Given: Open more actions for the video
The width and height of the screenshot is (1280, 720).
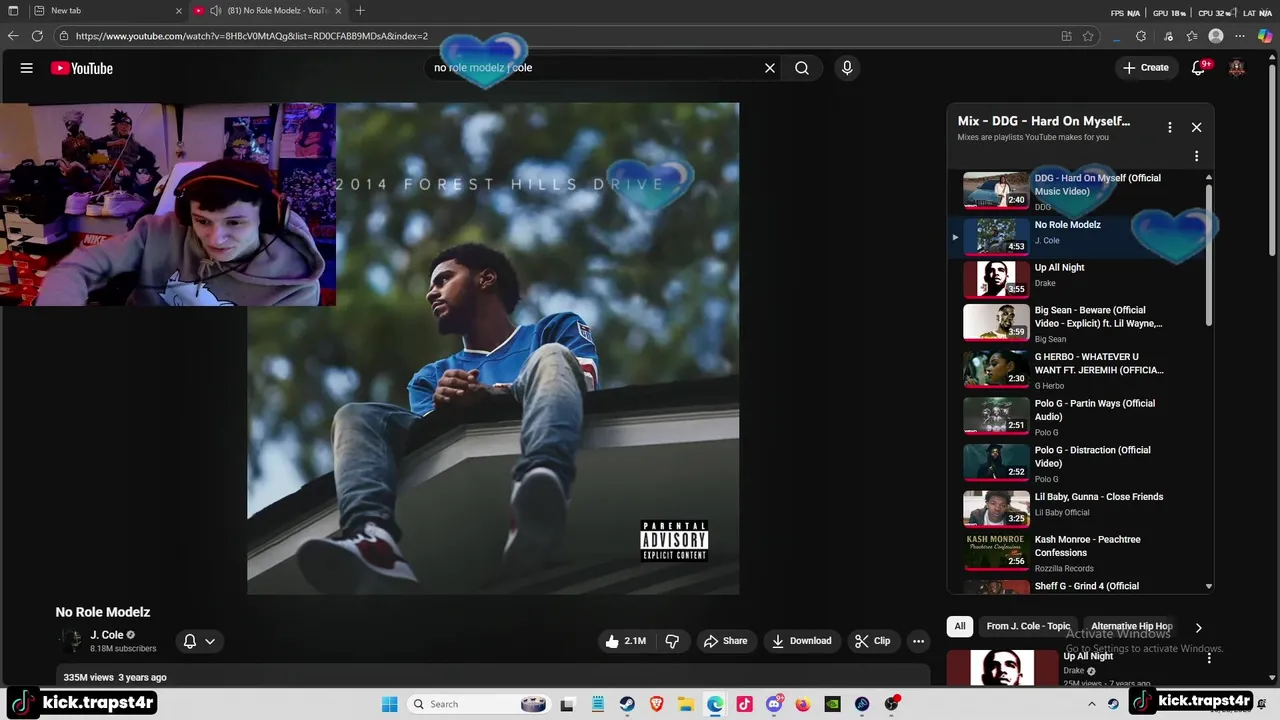Looking at the screenshot, I should (x=918, y=641).
